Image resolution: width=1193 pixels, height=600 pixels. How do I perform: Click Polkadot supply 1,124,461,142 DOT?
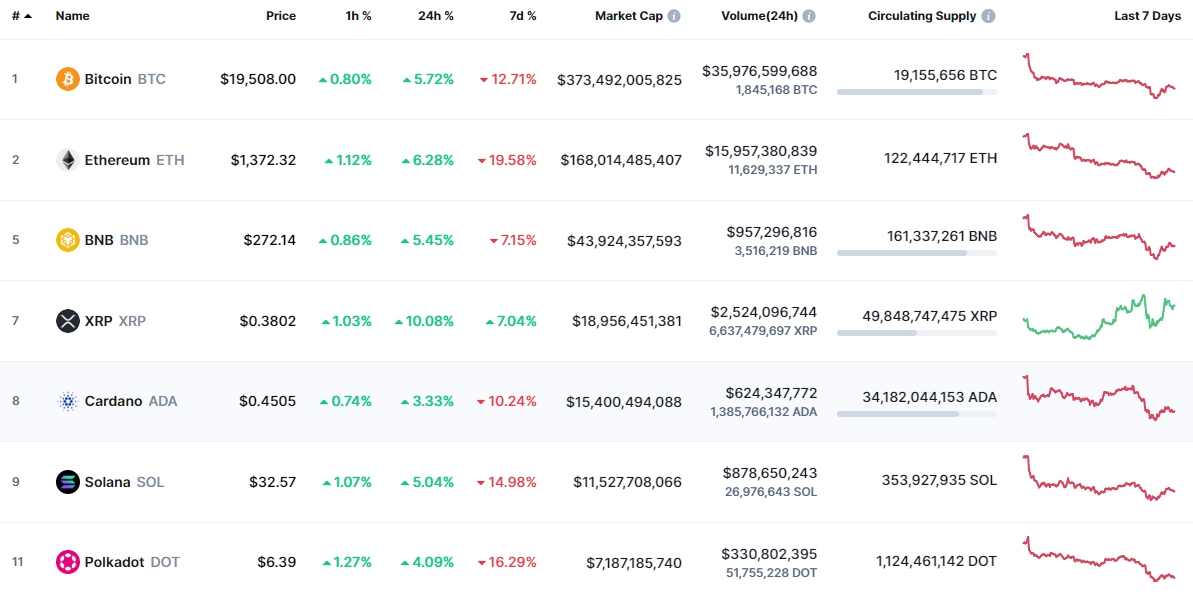(936, 561)
